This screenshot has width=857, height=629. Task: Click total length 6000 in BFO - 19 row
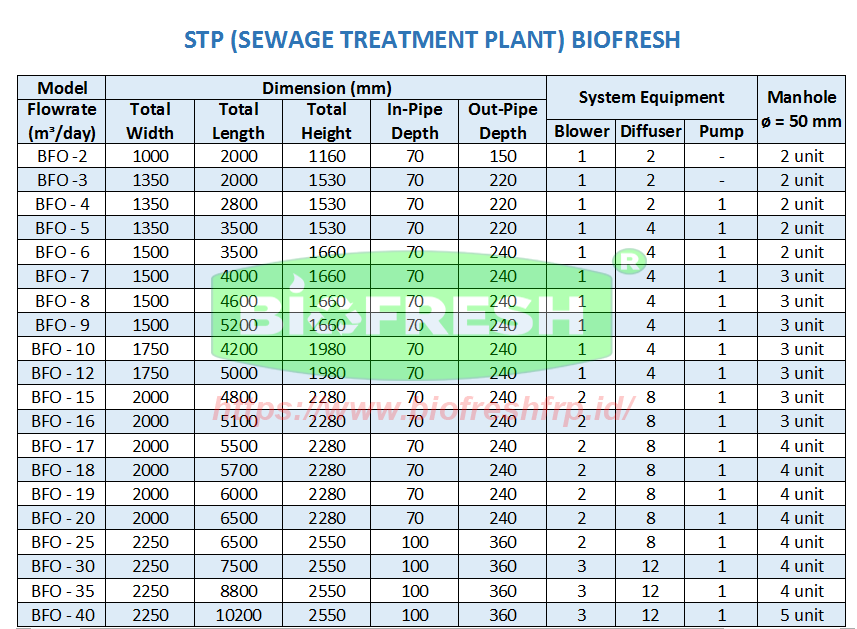(x=238, y=494)
